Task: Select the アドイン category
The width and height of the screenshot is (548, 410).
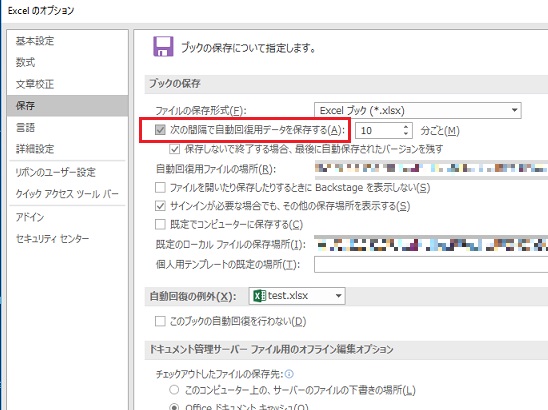Action: tap(30, 217)
